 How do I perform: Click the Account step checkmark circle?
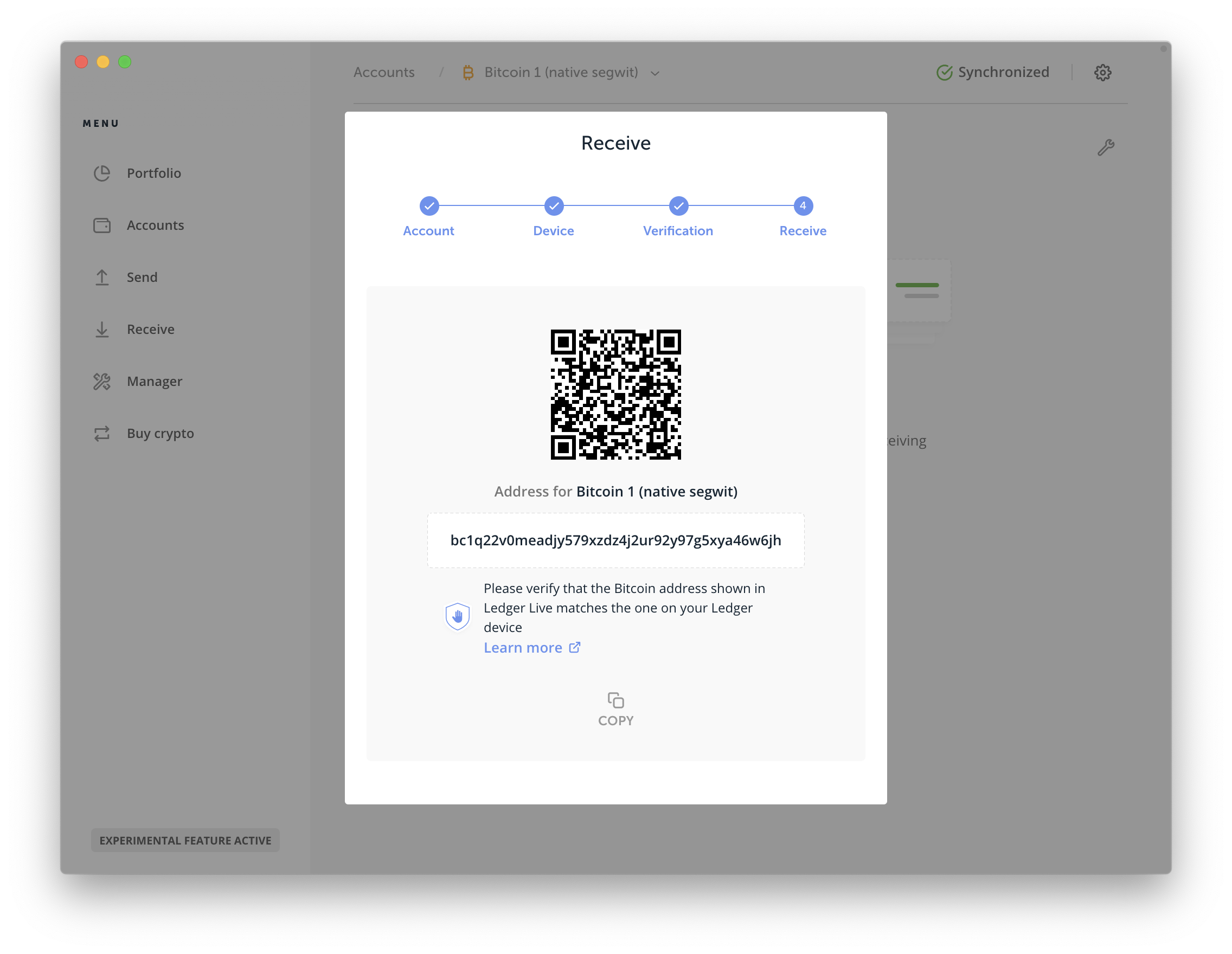point(429,206)
